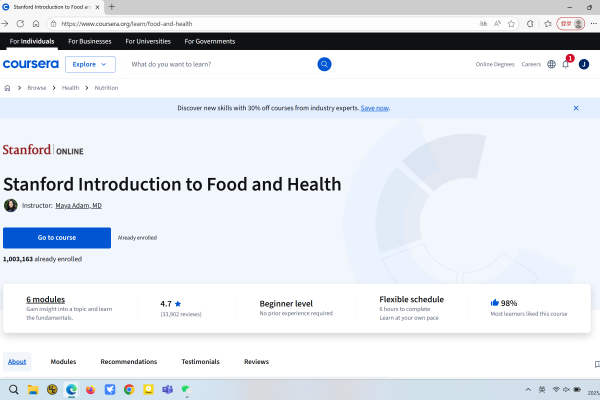
Task: Click the home breadcrumb icon
Action: click(x=7, y=88)
